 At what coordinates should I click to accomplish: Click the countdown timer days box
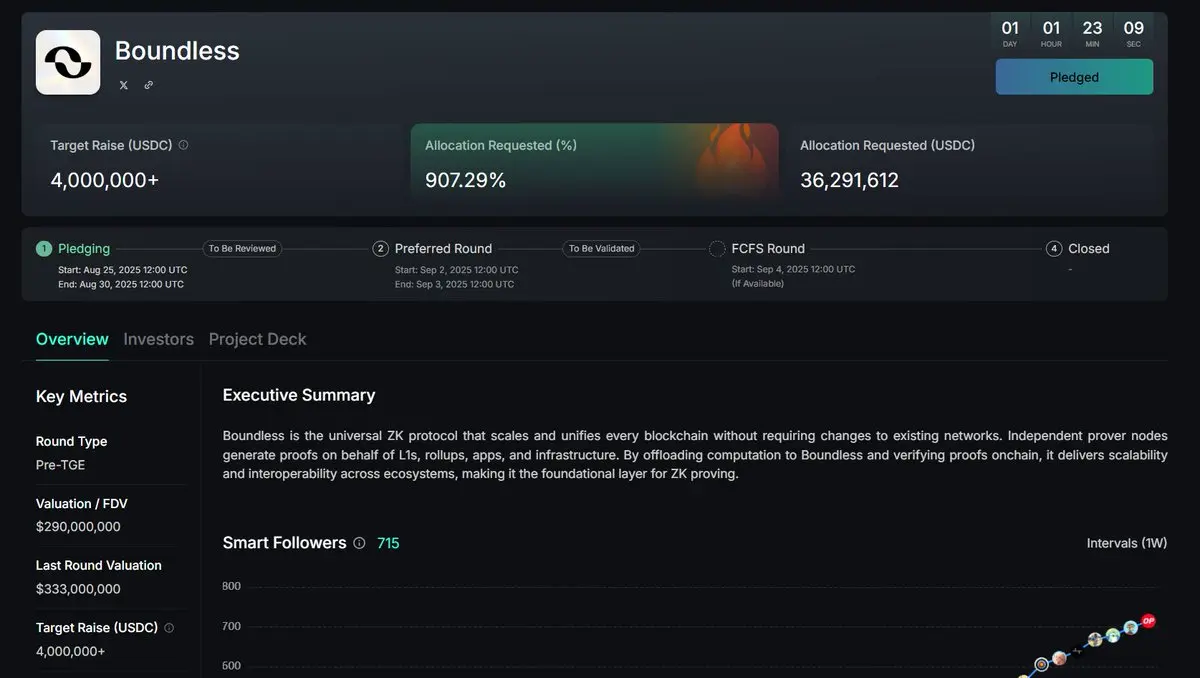tap(1010, 32)
